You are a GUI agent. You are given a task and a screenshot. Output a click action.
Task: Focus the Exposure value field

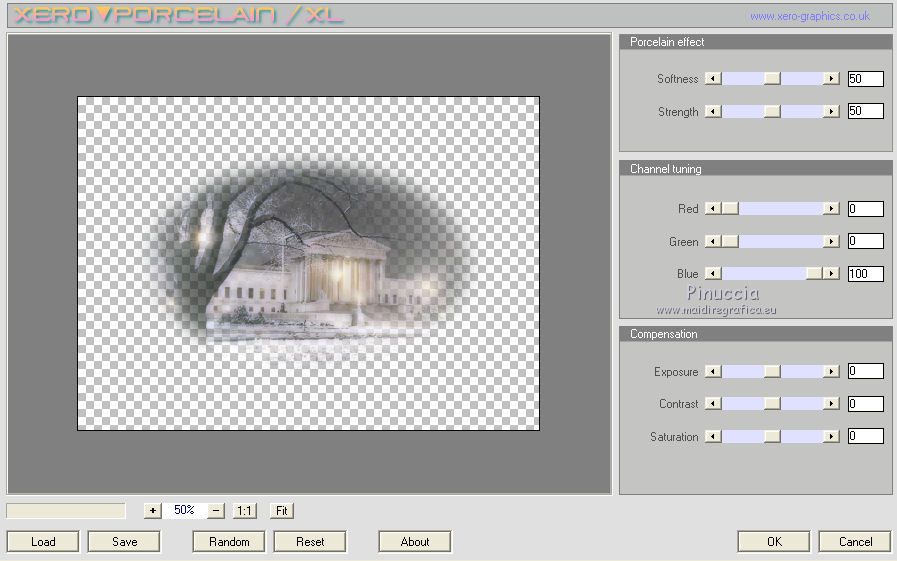coord(866,371)
